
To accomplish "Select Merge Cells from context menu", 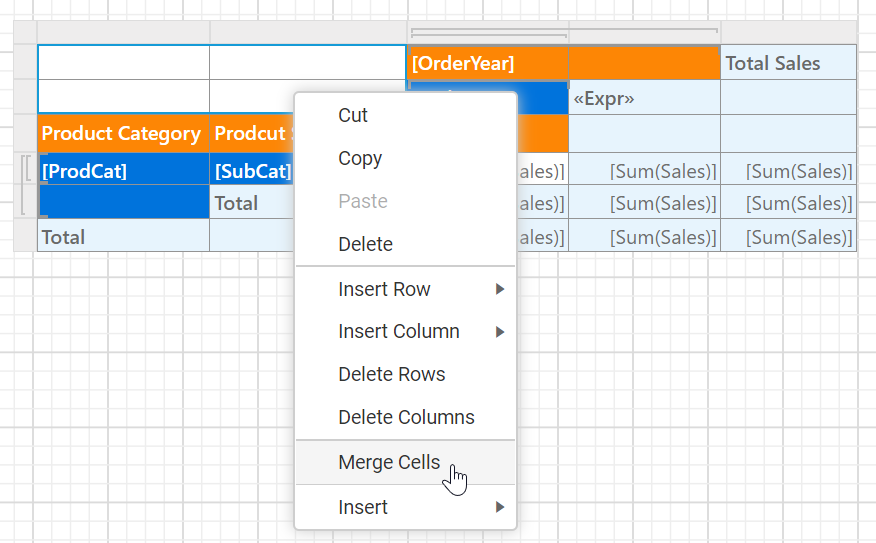I will [389, 462].
